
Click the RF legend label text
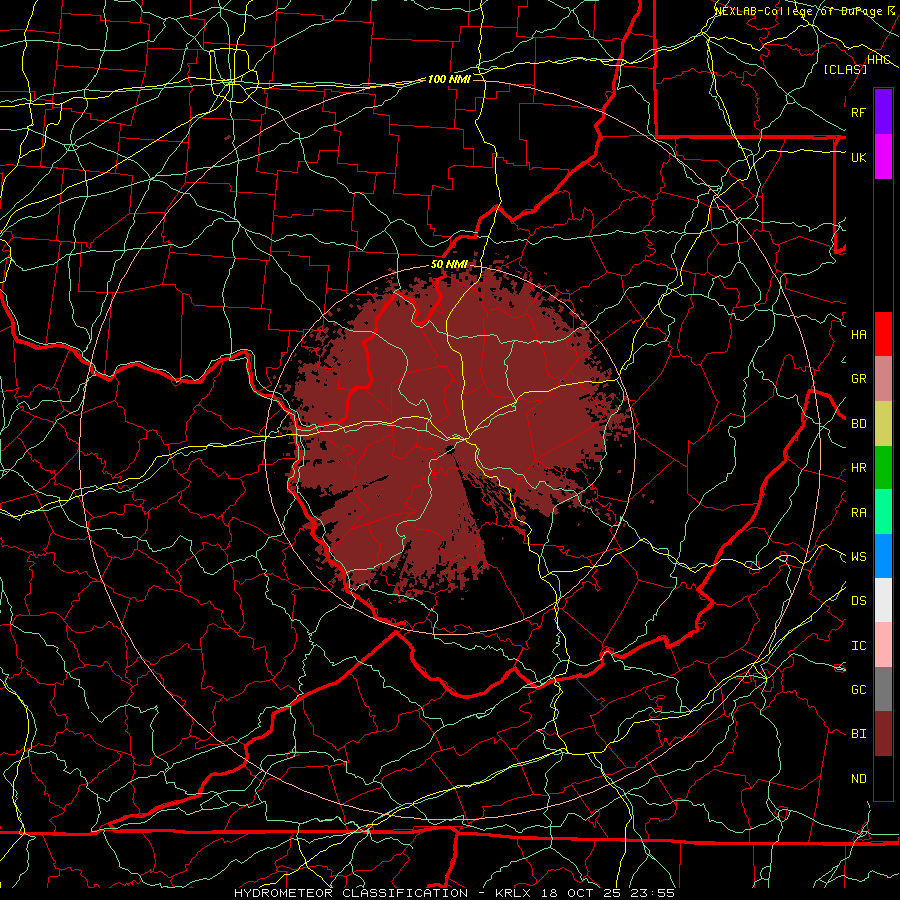[858, 112]
